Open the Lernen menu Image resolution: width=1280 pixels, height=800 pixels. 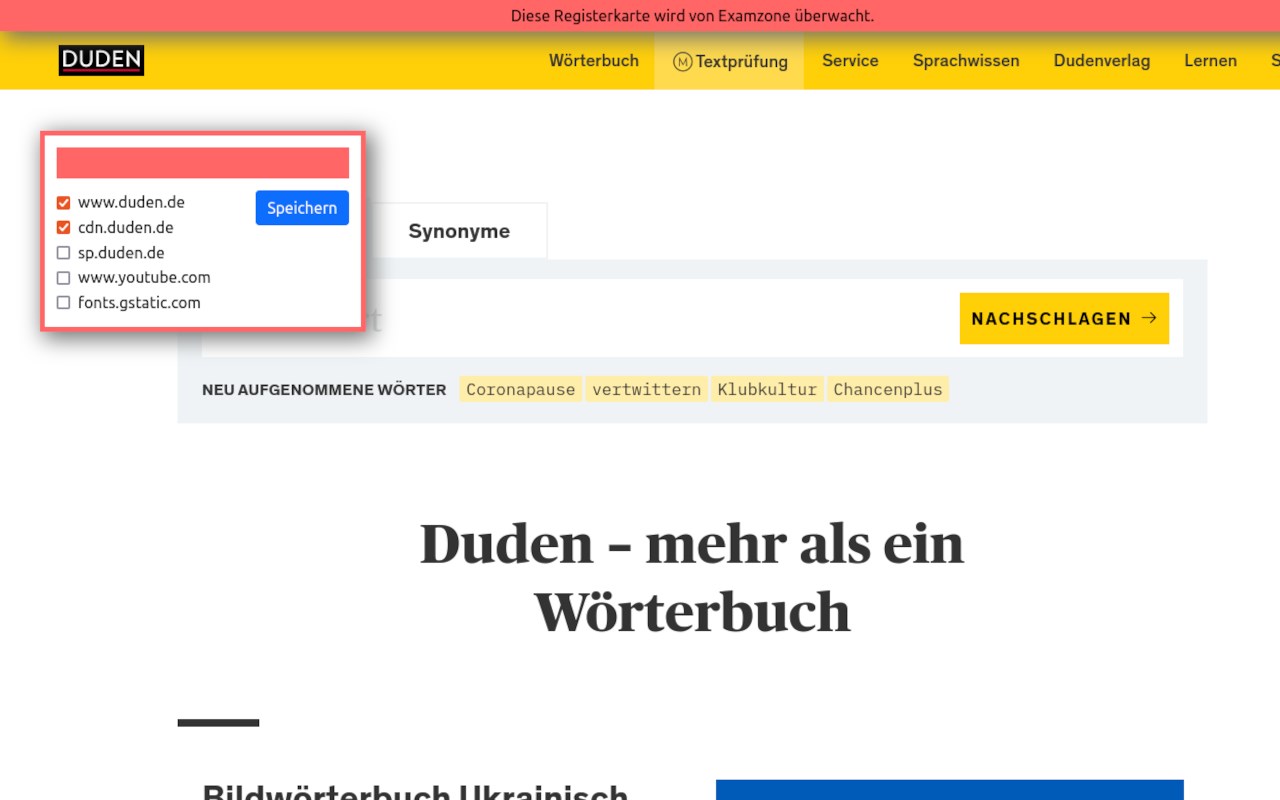1210,61
